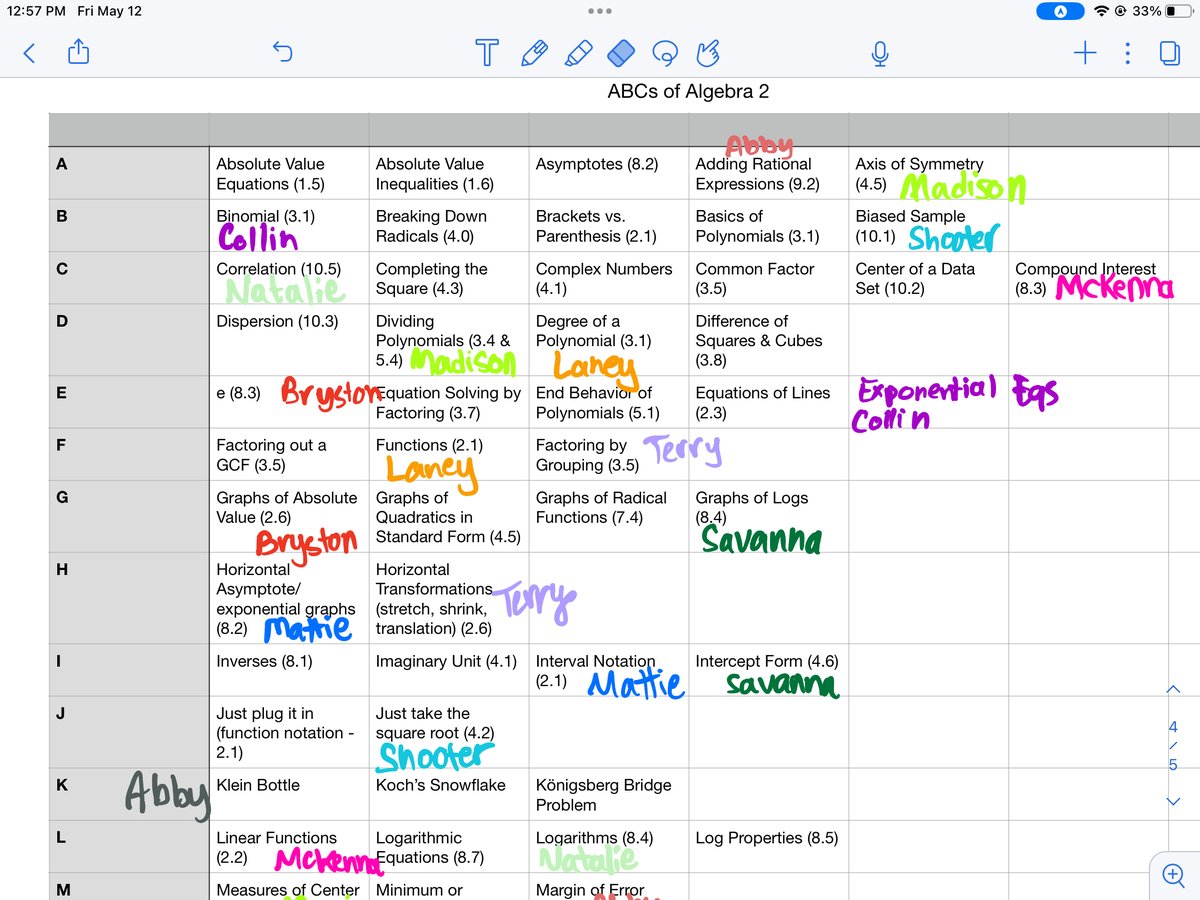
Task: Select the Pen tool
Action: 534,52
